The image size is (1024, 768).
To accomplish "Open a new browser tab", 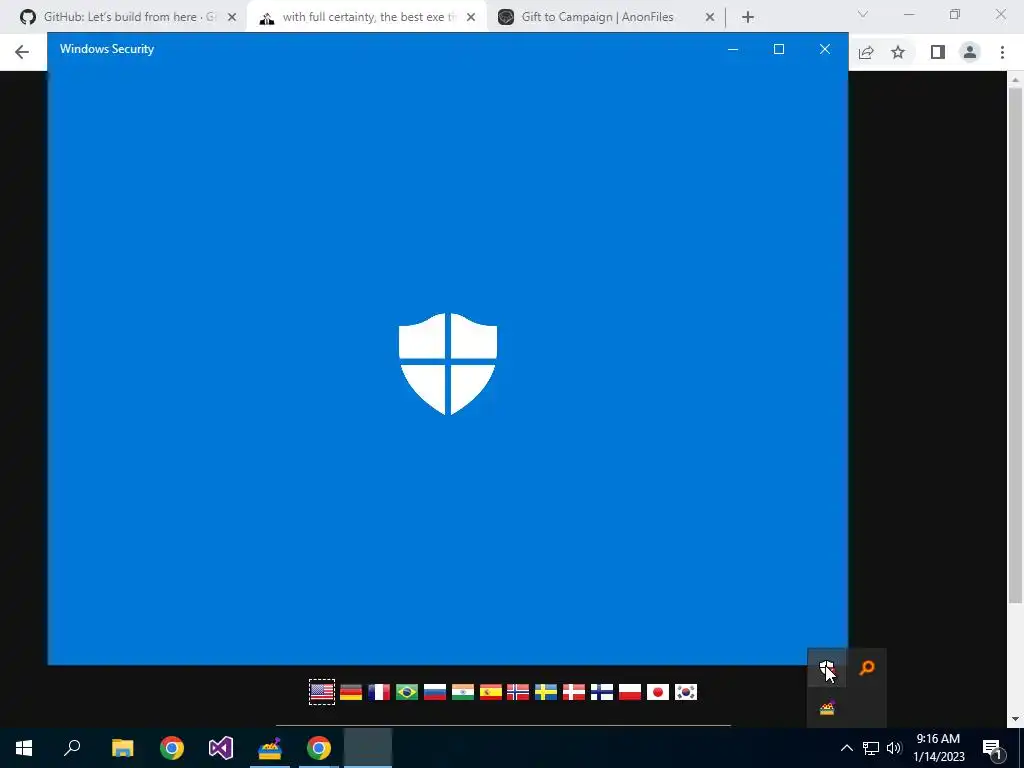I will pyautogui.click(x=748, y=17).
